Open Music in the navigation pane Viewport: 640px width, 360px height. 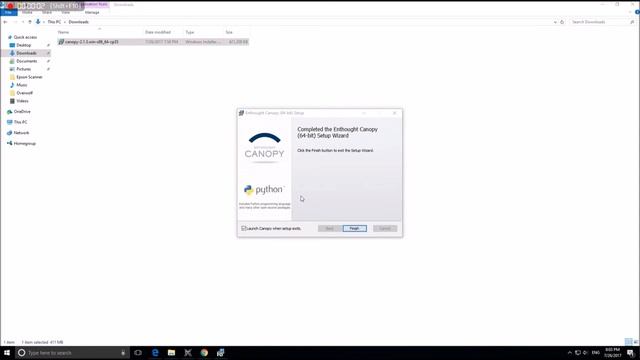(22, 85)
